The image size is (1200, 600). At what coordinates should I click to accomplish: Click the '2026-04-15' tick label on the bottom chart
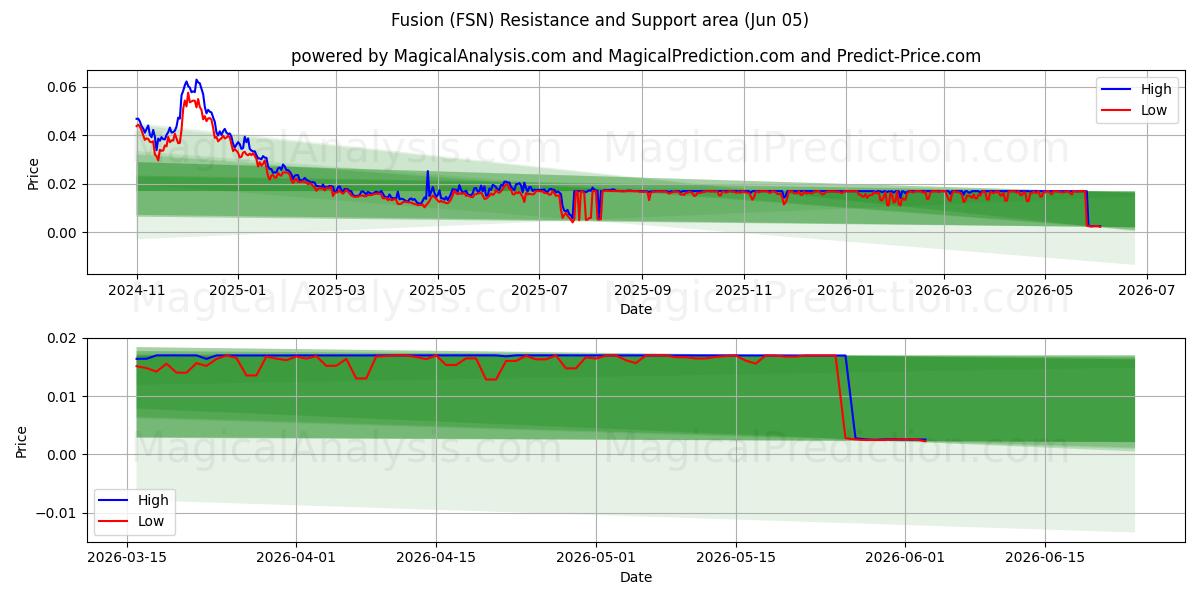[x=436, y=557]
